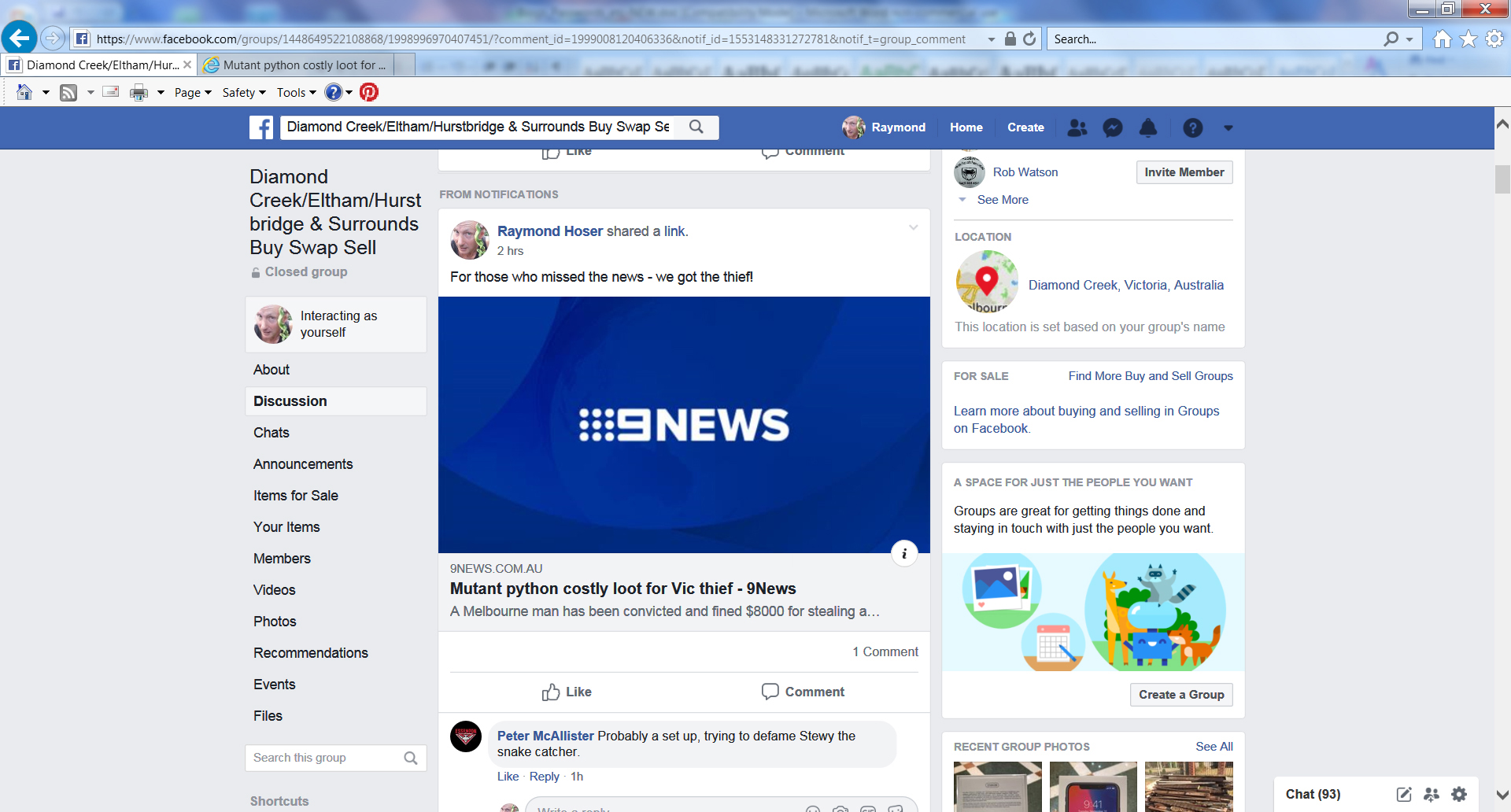Screen dimensions: 1511x812
Task: Open Peter McAllister profile name link
Action: pos(545,736)
